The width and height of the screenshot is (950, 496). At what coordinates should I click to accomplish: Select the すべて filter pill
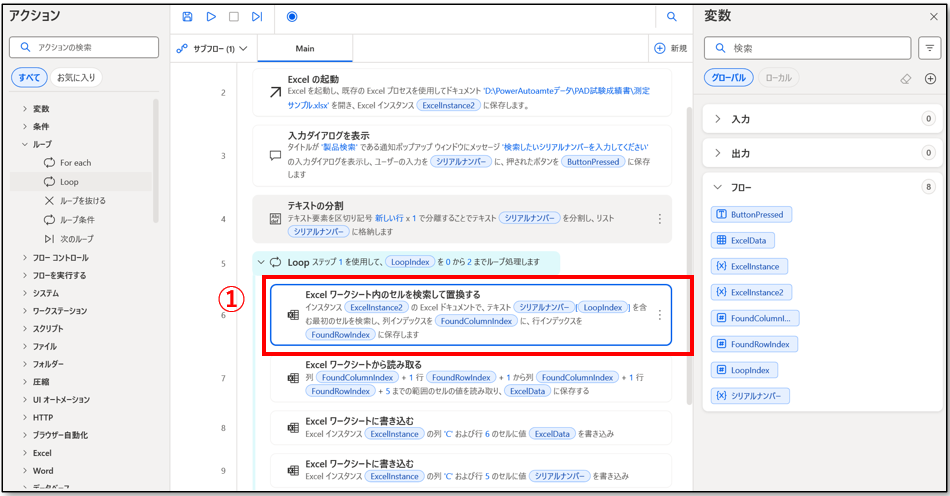(29, 77)
